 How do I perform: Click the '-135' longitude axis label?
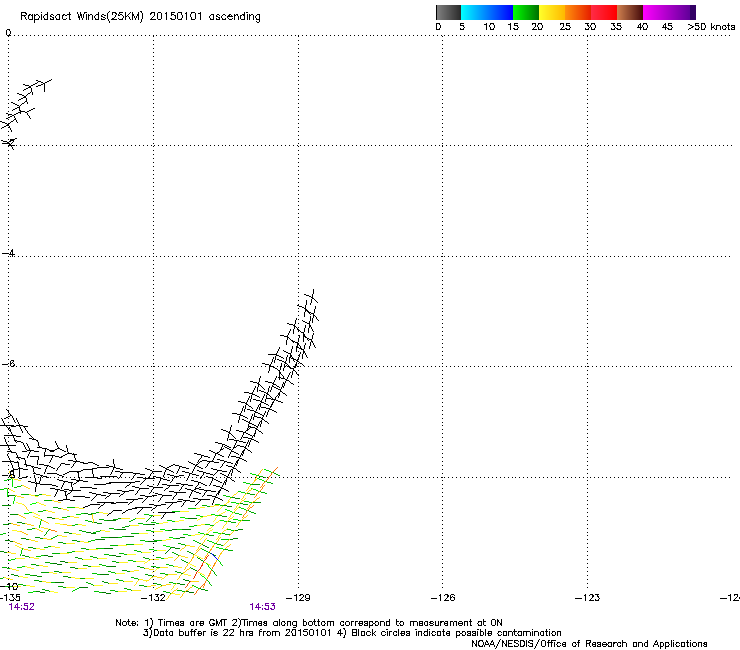tap(9, 598)
